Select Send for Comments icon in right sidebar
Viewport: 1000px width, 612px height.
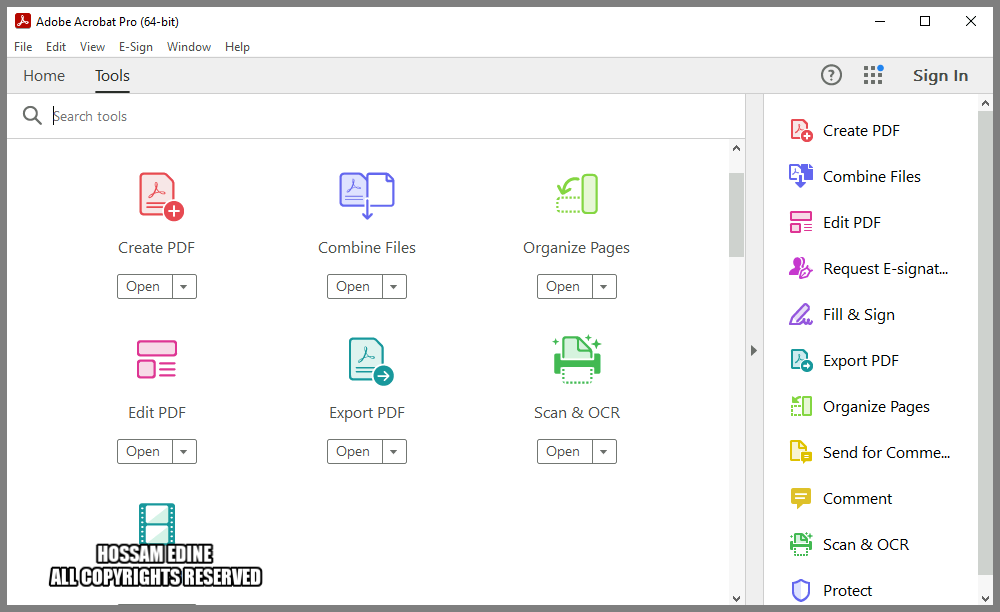pos(801,452)
